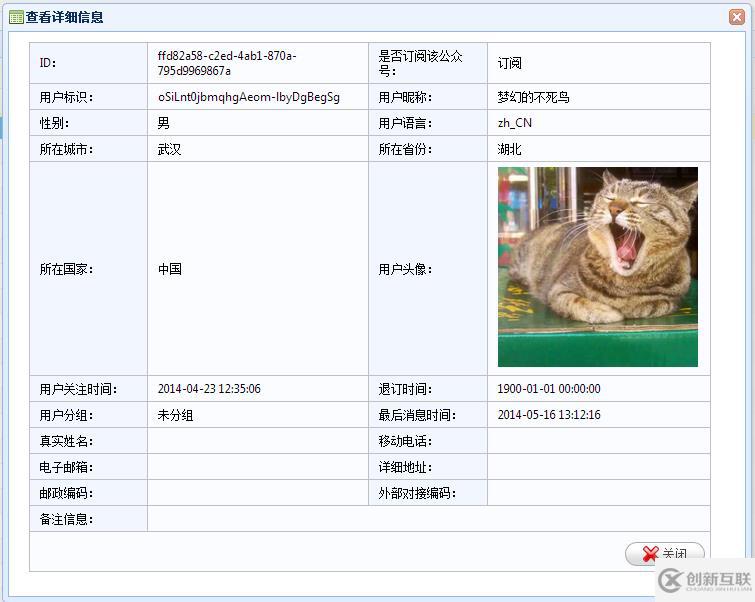Click the 所在国家: label

point(66,269)
